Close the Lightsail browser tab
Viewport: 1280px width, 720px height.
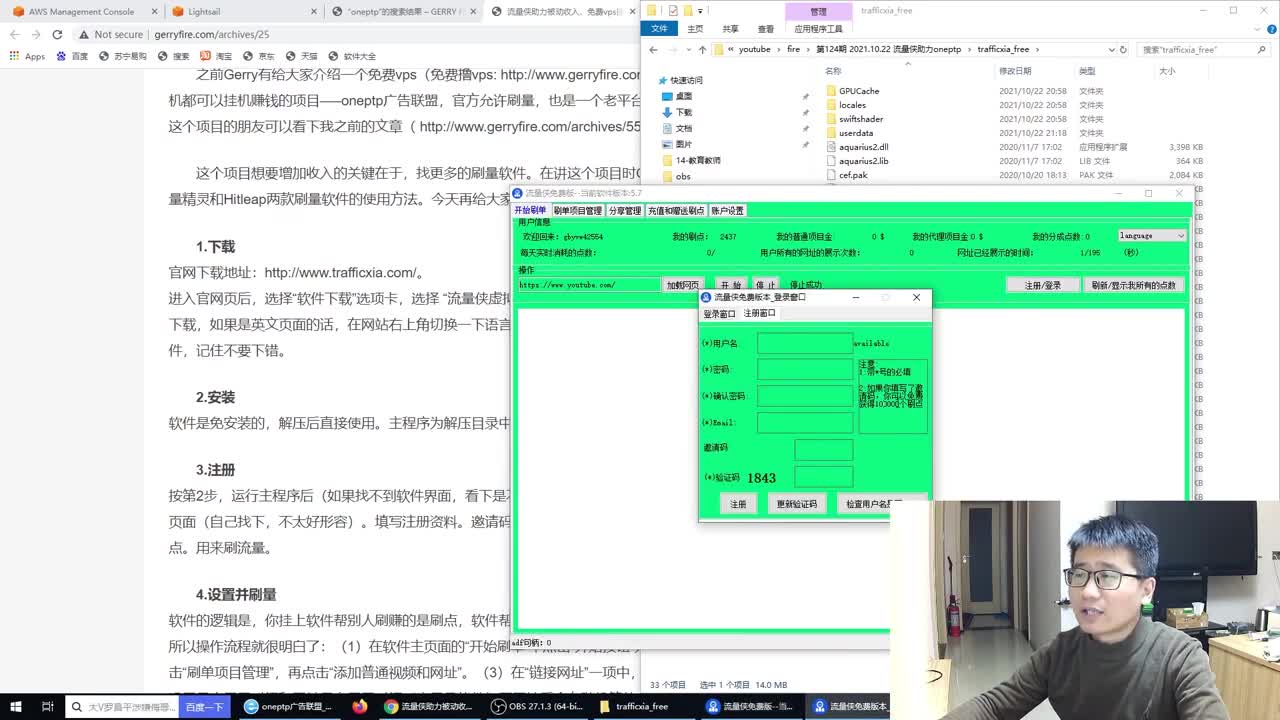coord(313,11)
